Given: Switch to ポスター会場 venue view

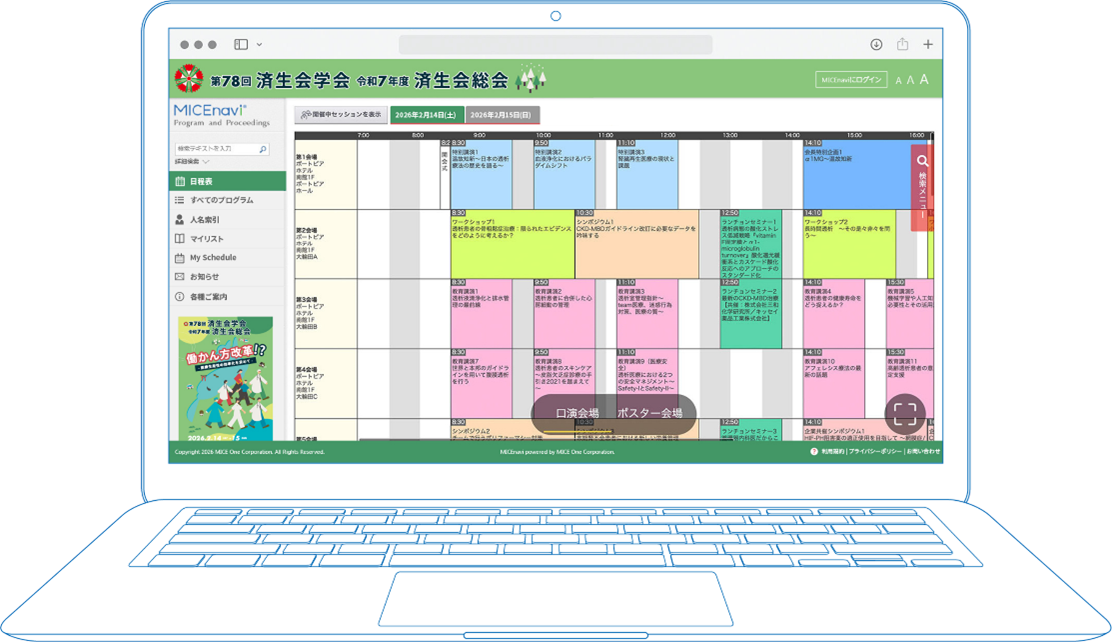Looking at the screenshot, I should [x=650, y=413].
